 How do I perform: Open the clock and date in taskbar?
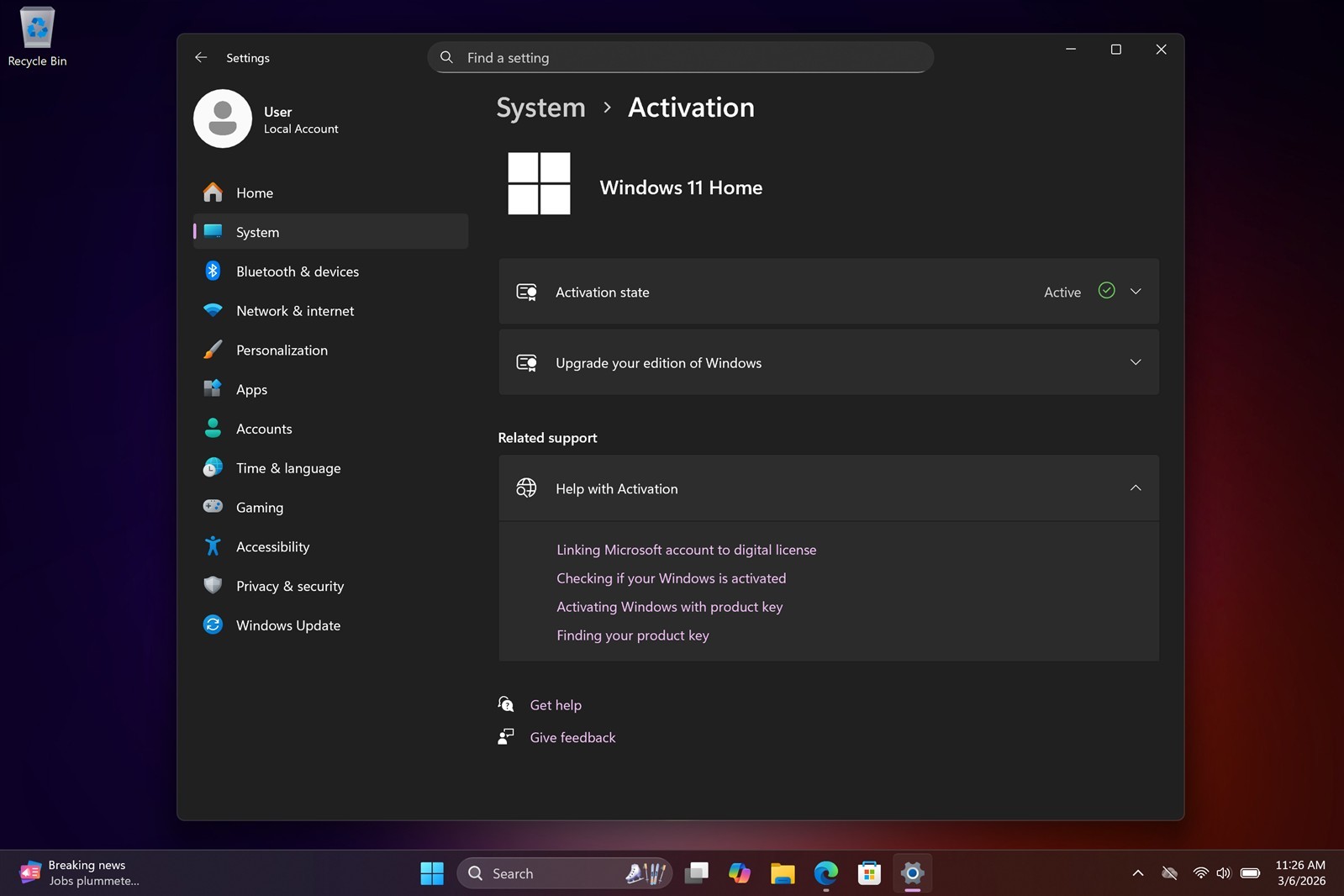[x=1300, y=873]
